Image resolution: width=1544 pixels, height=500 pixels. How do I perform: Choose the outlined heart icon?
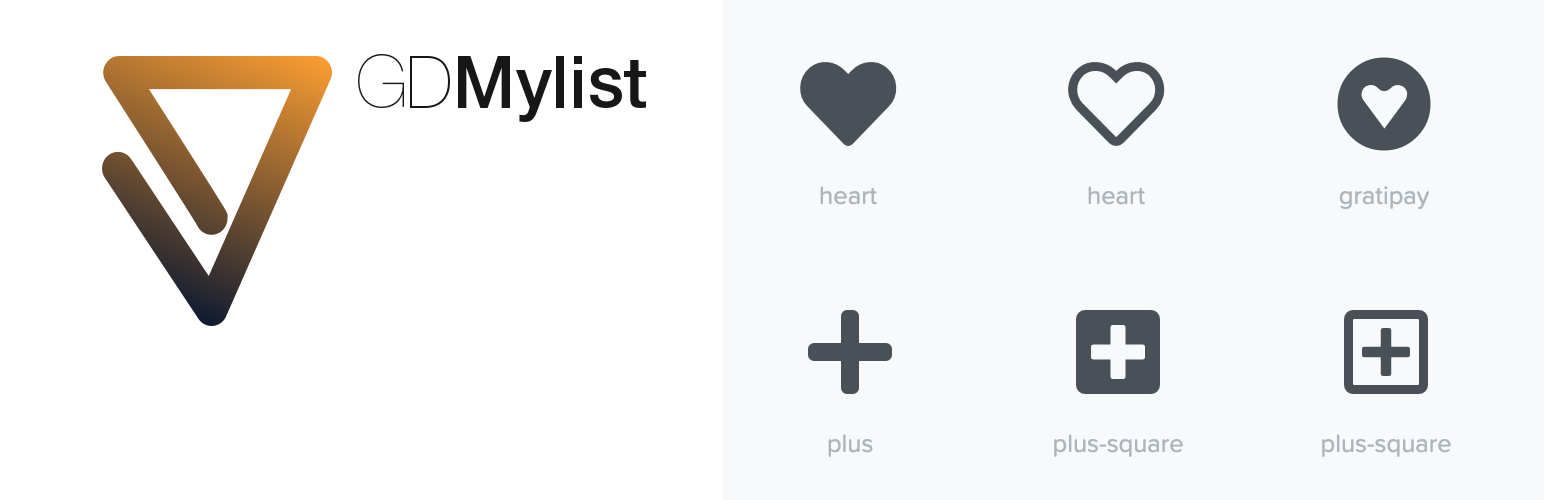[1116, 104]
